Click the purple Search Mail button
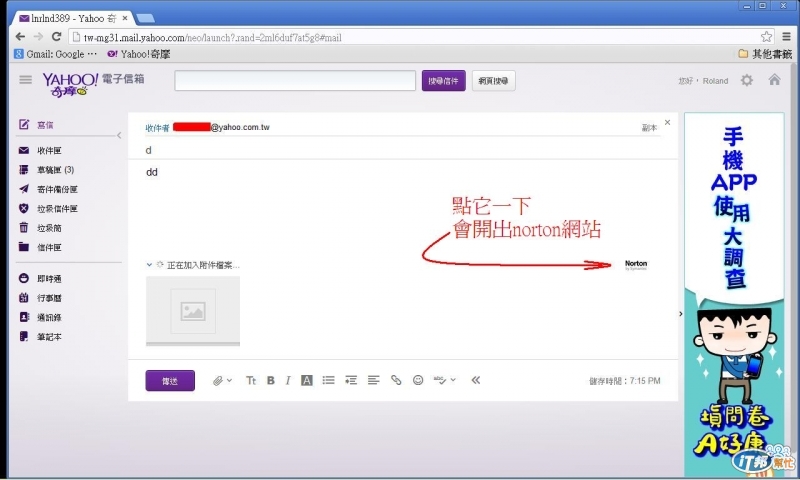The height and width of the screenshot is (480, 800). click(443, 81)
